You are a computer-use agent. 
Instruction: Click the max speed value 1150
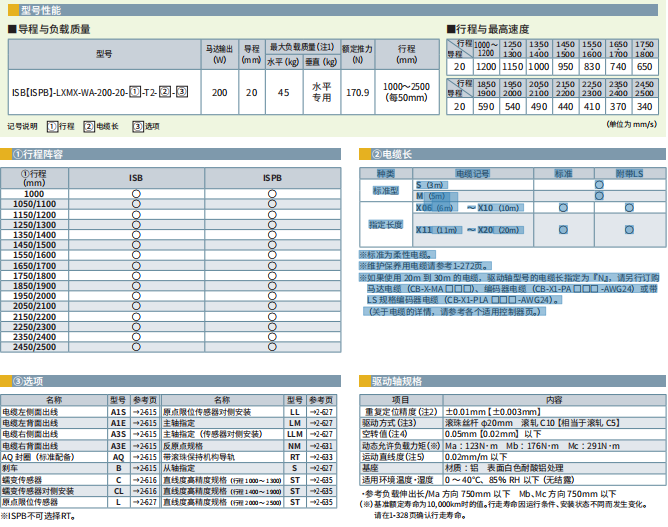513,66
